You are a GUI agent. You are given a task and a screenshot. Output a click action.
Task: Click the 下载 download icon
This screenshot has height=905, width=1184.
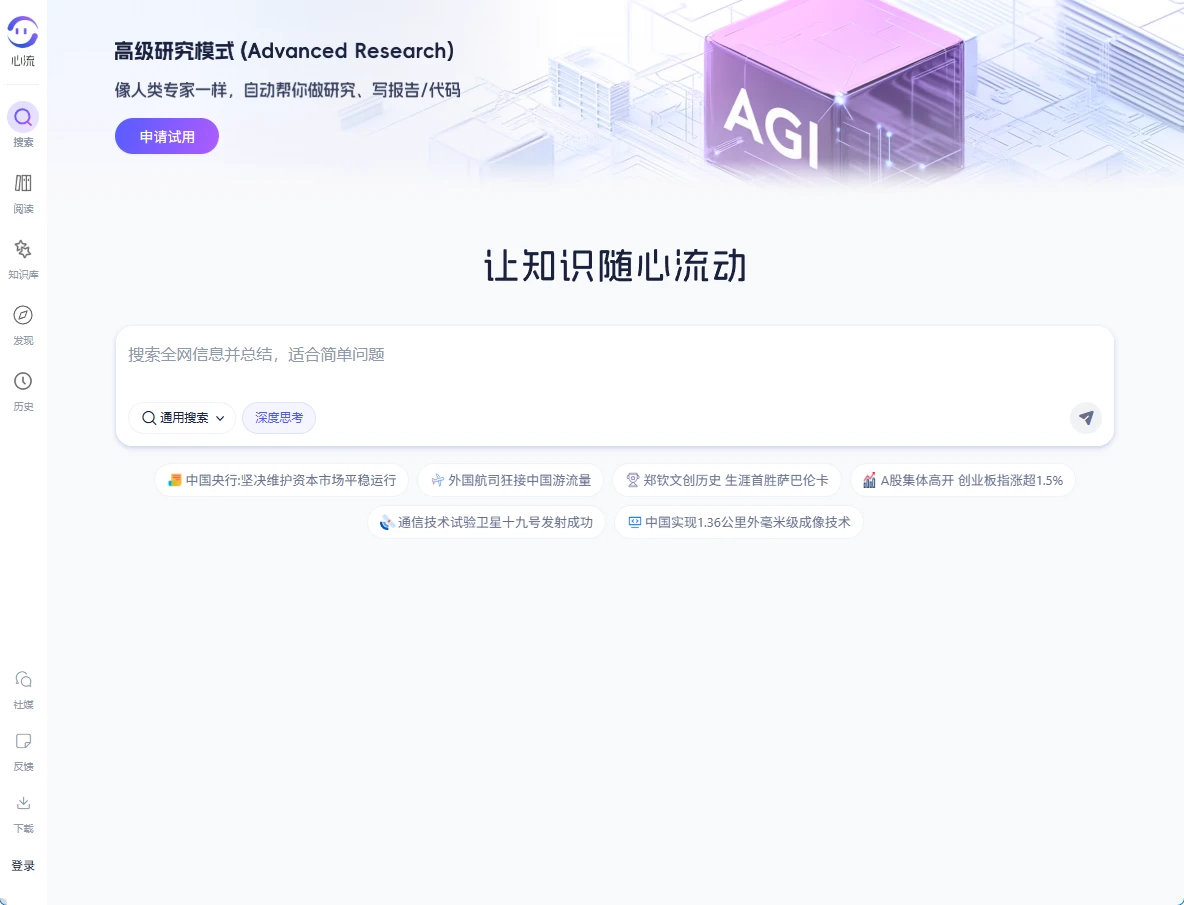(x=23, y=804)
